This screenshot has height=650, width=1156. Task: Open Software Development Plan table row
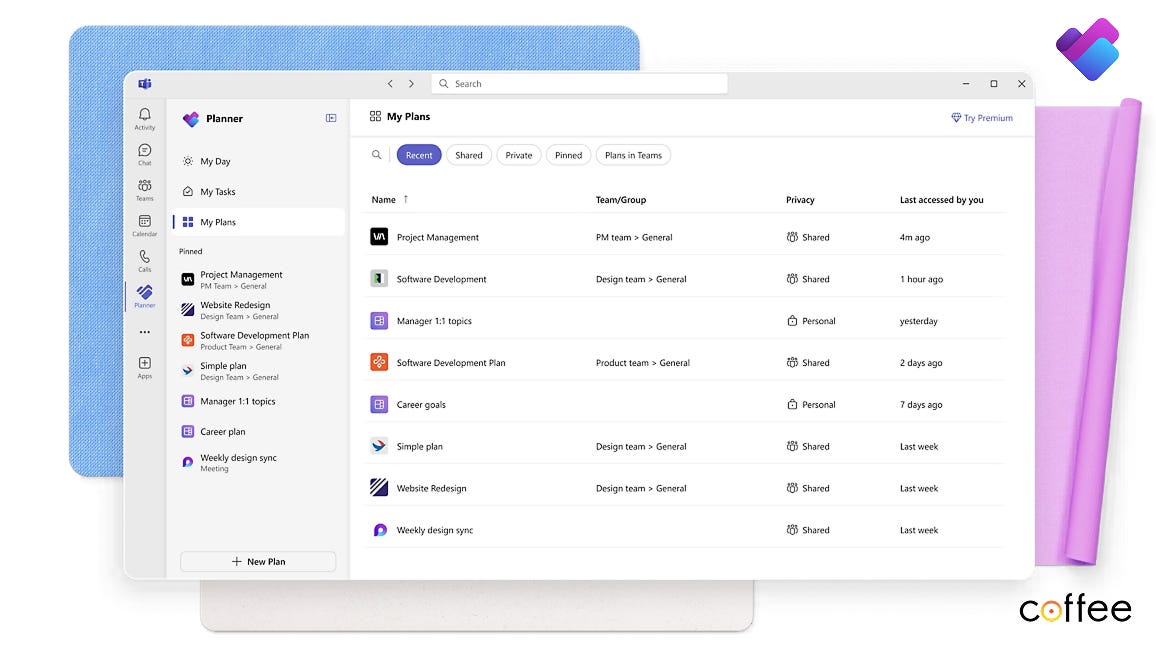(686, 363)
